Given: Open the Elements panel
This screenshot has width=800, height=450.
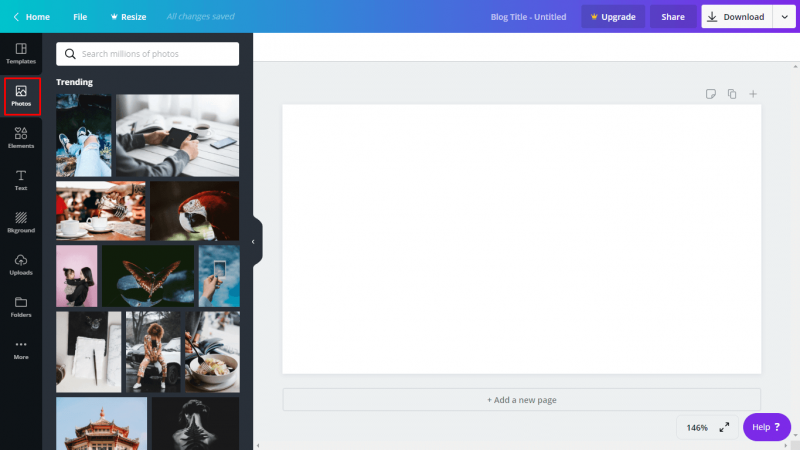Looking at the screenshot, I should [x=21, y=138].
